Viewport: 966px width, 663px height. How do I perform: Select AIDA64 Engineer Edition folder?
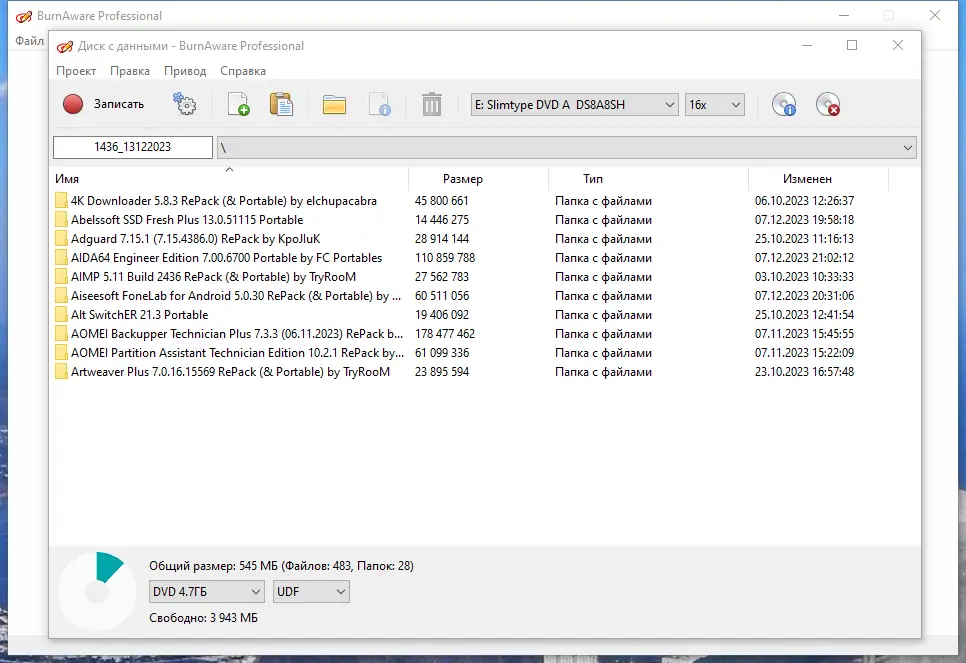226,258
